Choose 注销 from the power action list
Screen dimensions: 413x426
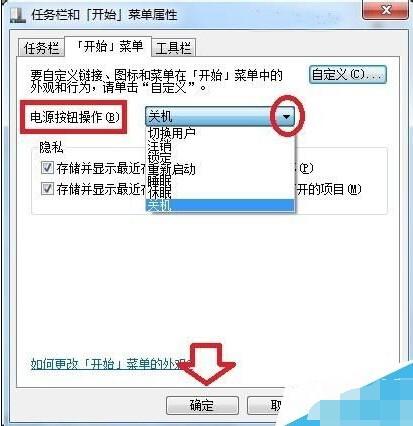pyautogui.click(x=220, y=145)
